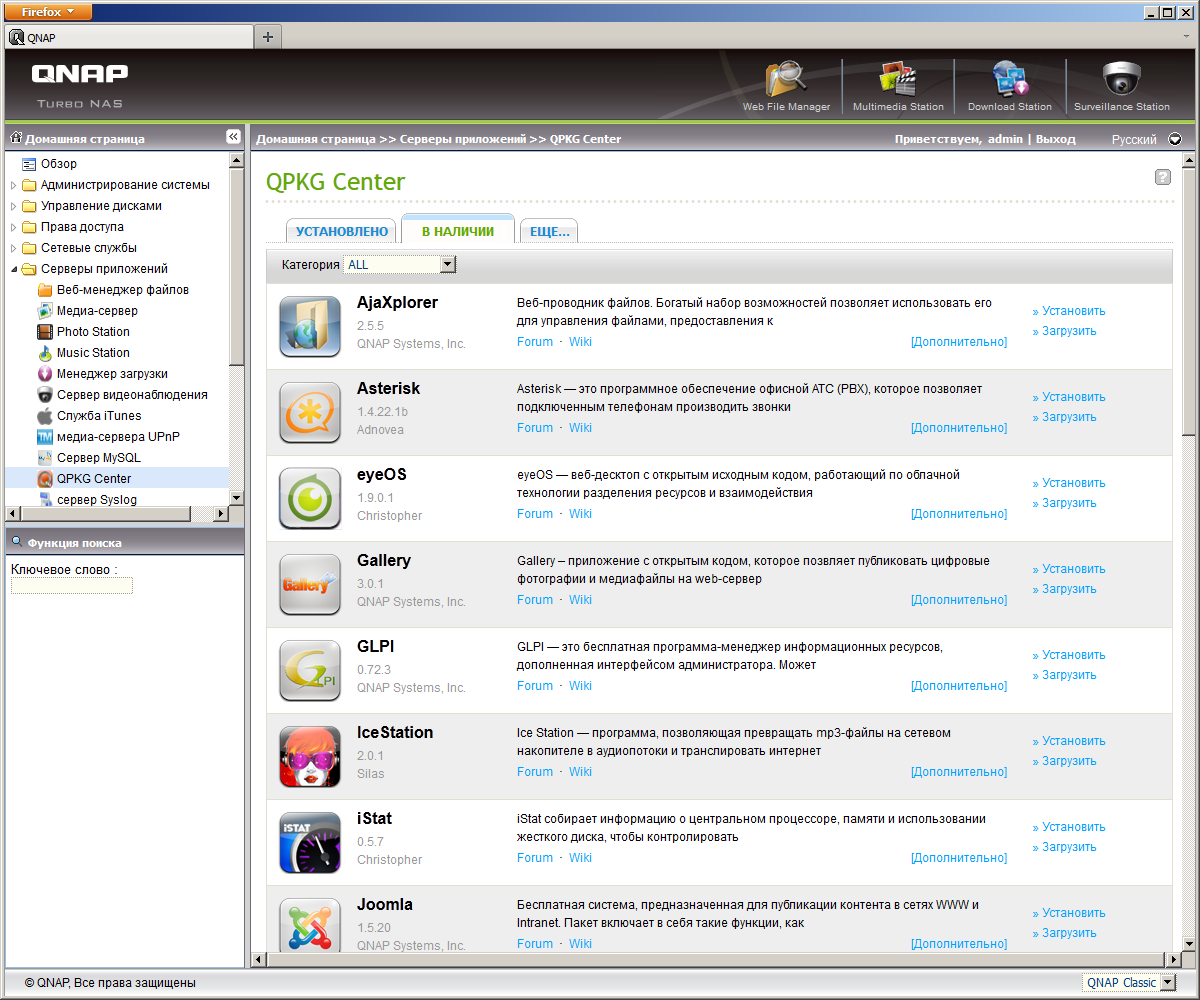The width and height of the screenshot is (1200, 1000).
Task: Select Photo Station in the sidebar
Action: point(93,332)
